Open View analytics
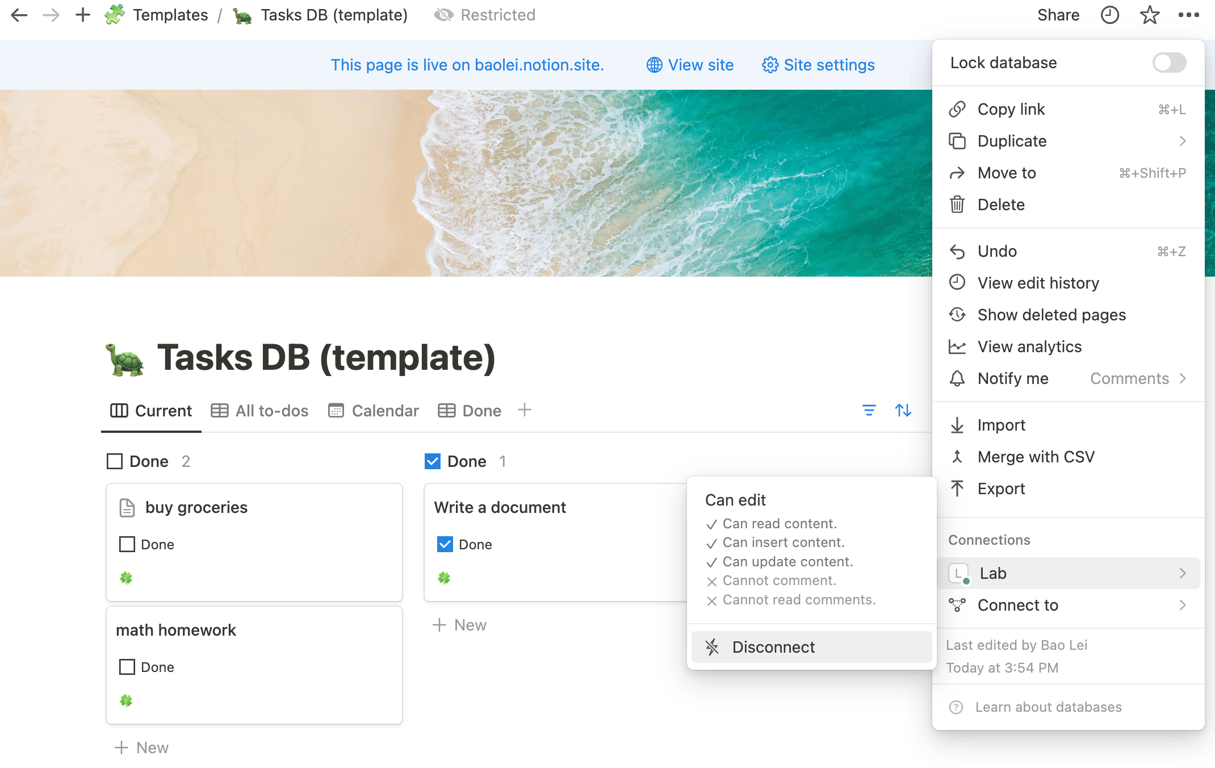 (x=1068, y=347)
